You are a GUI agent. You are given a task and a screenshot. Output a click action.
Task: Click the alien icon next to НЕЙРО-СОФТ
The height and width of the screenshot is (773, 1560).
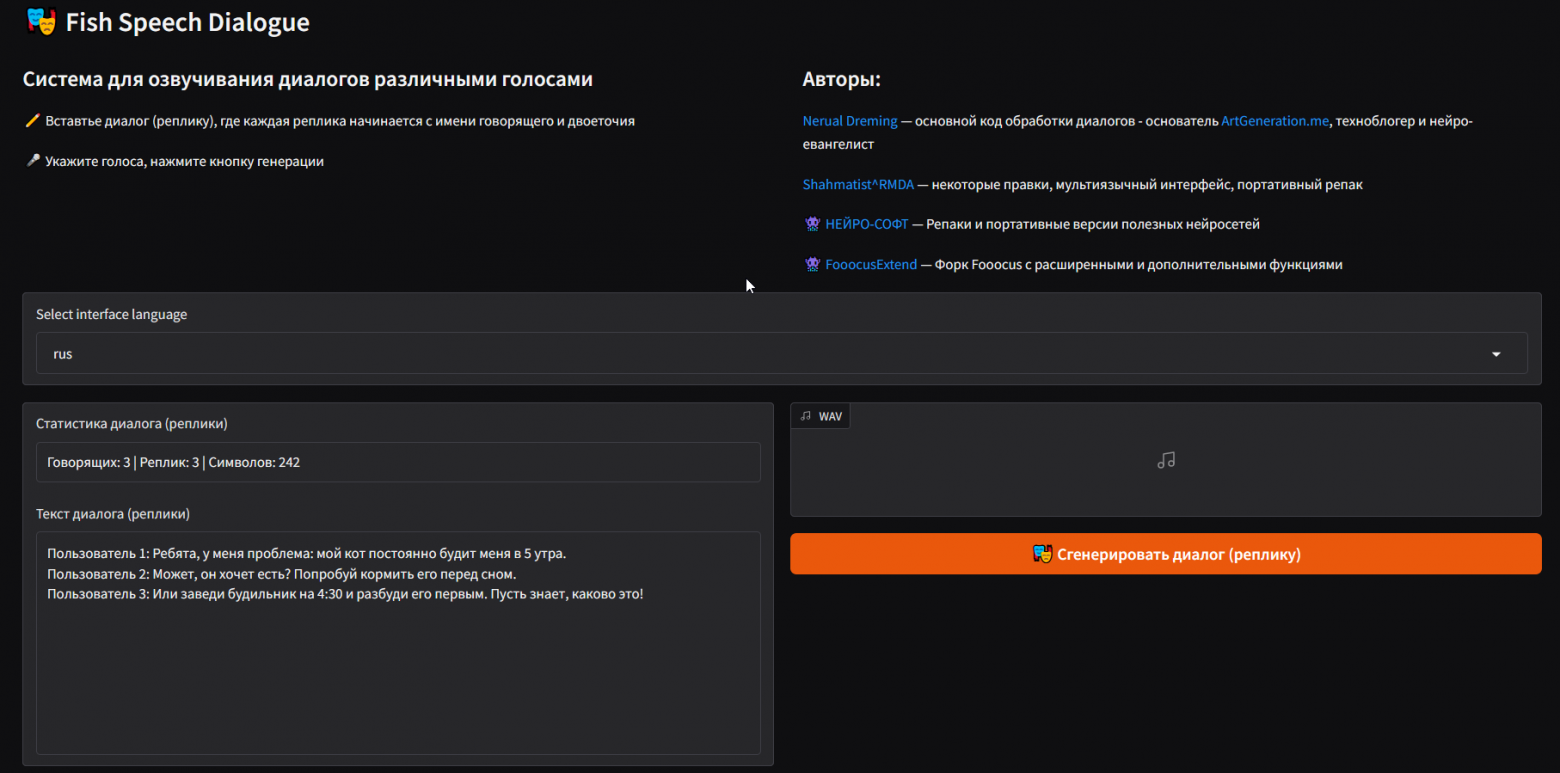point(812,225)
